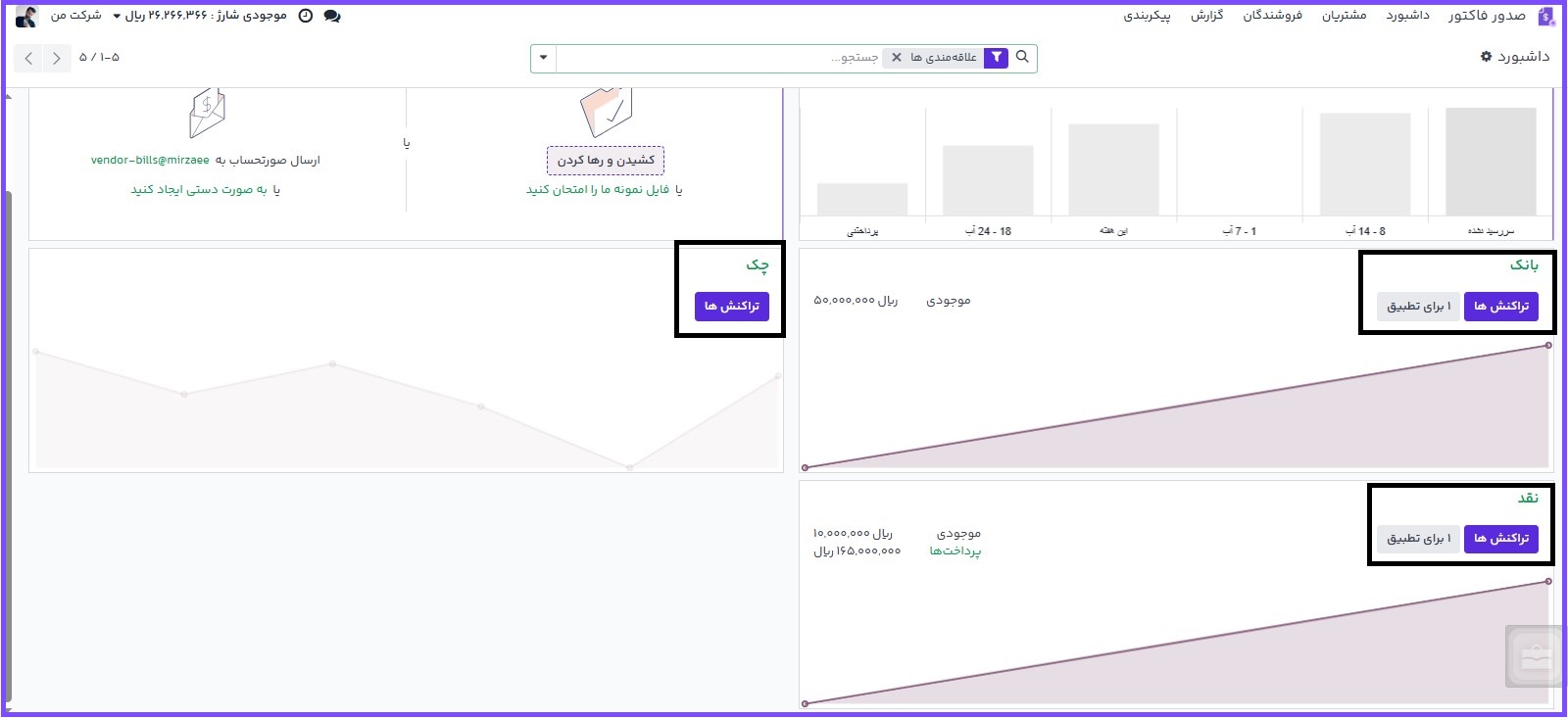Open the activities clock icon
This screenshot has height=718, width=1568.
[x=306, y=16]
